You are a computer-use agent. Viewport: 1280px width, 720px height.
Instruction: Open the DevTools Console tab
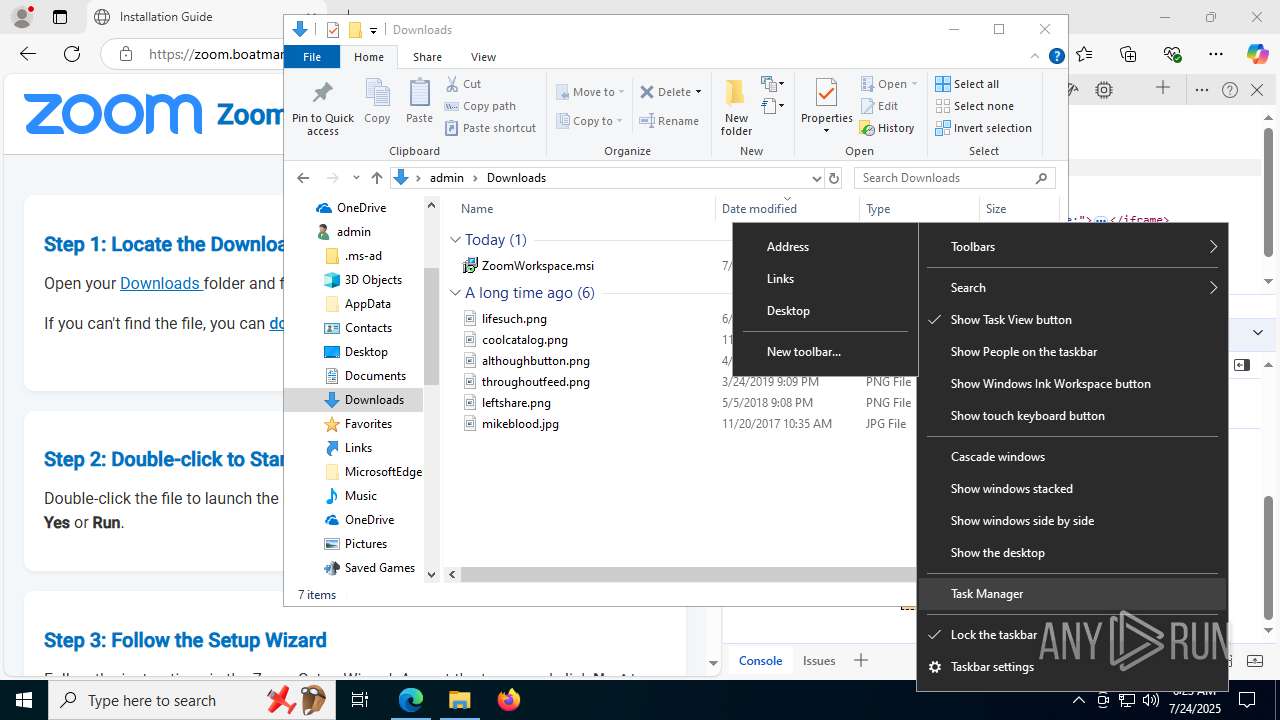point(760,660)
